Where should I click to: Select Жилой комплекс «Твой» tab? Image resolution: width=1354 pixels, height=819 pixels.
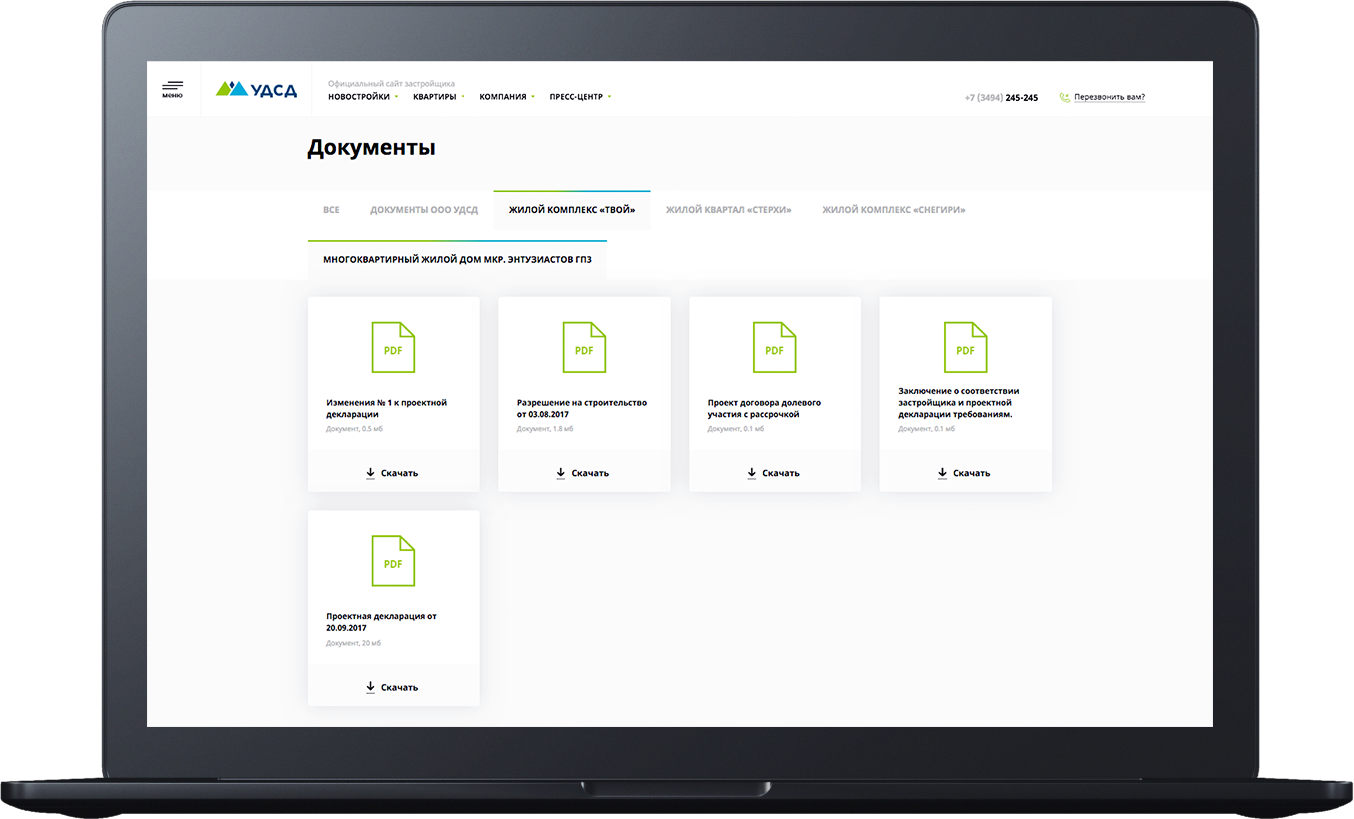click(x=572, y=210)
